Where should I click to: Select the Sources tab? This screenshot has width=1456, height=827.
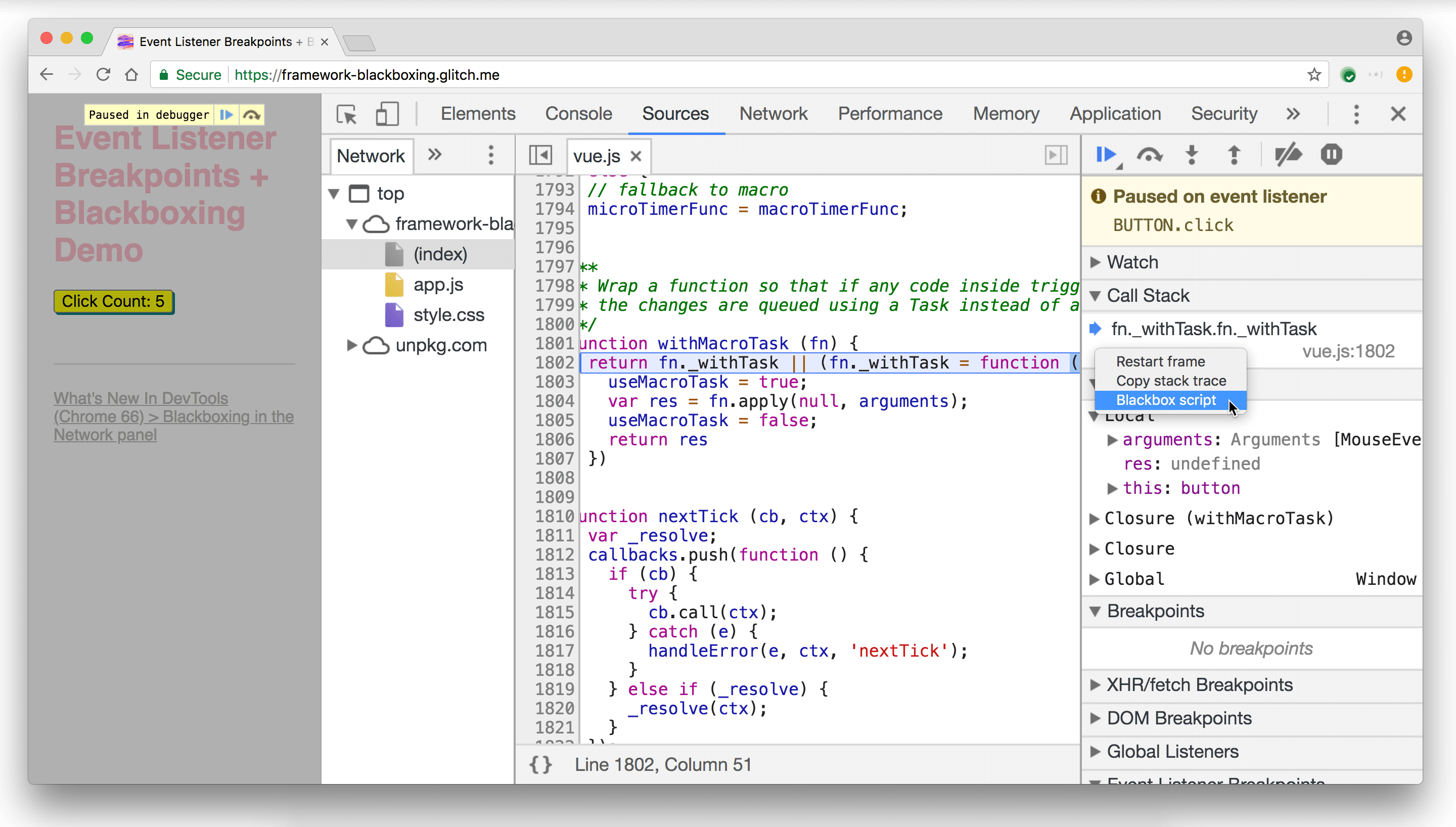point(676,113)
